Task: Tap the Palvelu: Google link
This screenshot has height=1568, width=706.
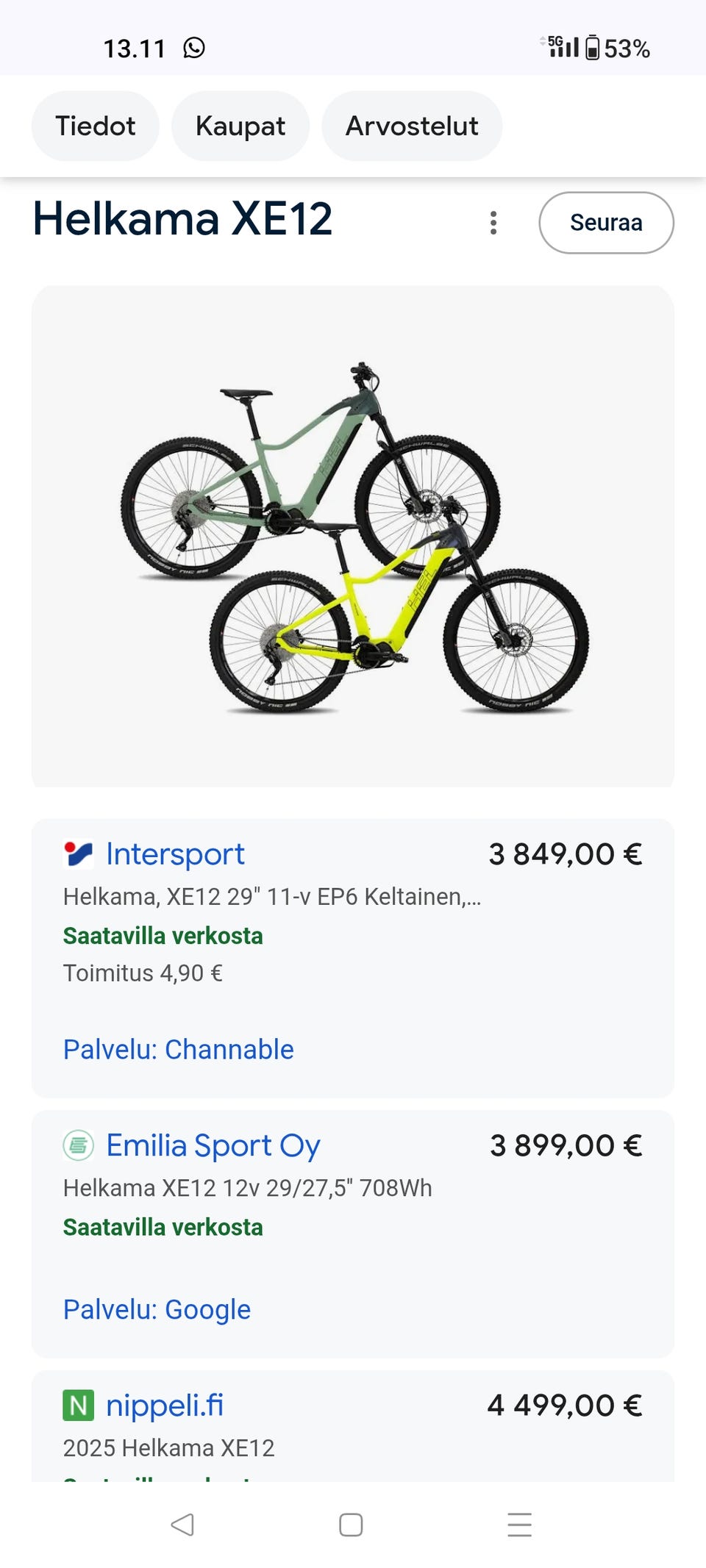Action: point(157,1310)
